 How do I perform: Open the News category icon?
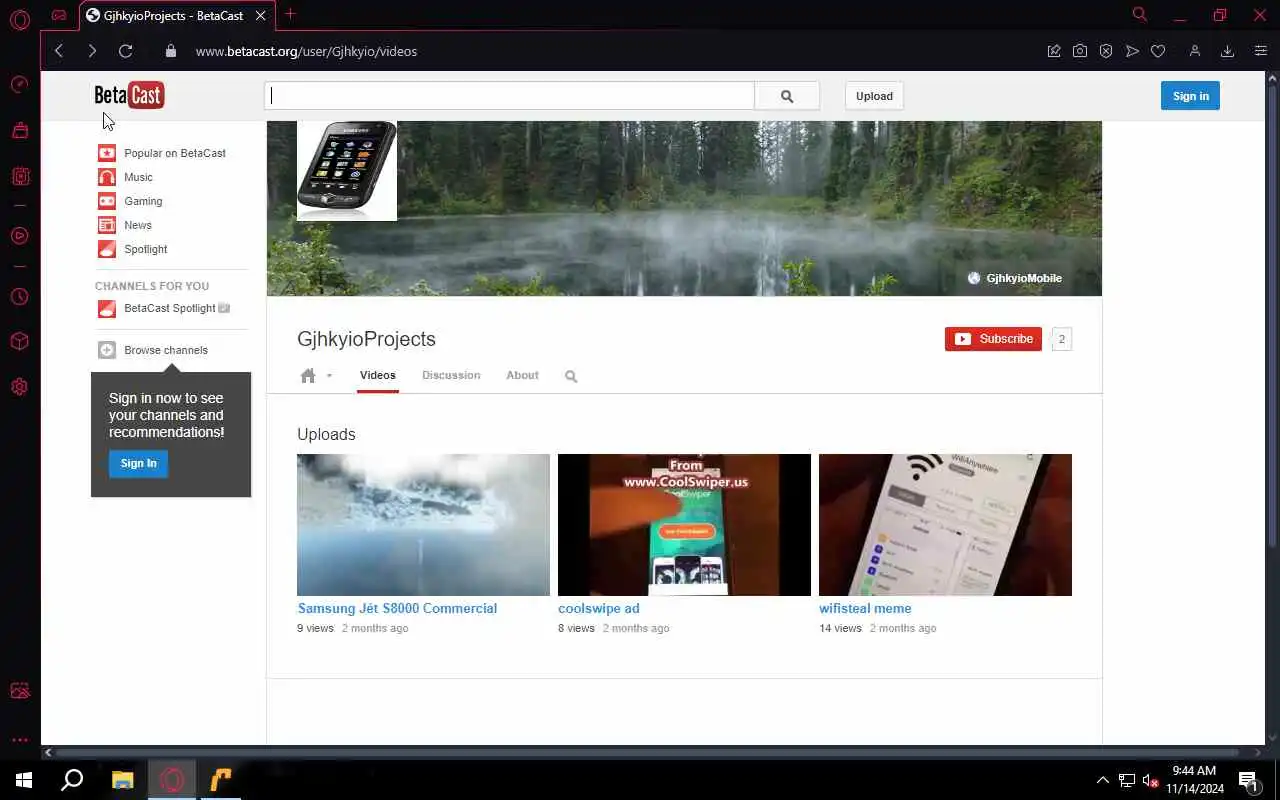tap(107, 225)
